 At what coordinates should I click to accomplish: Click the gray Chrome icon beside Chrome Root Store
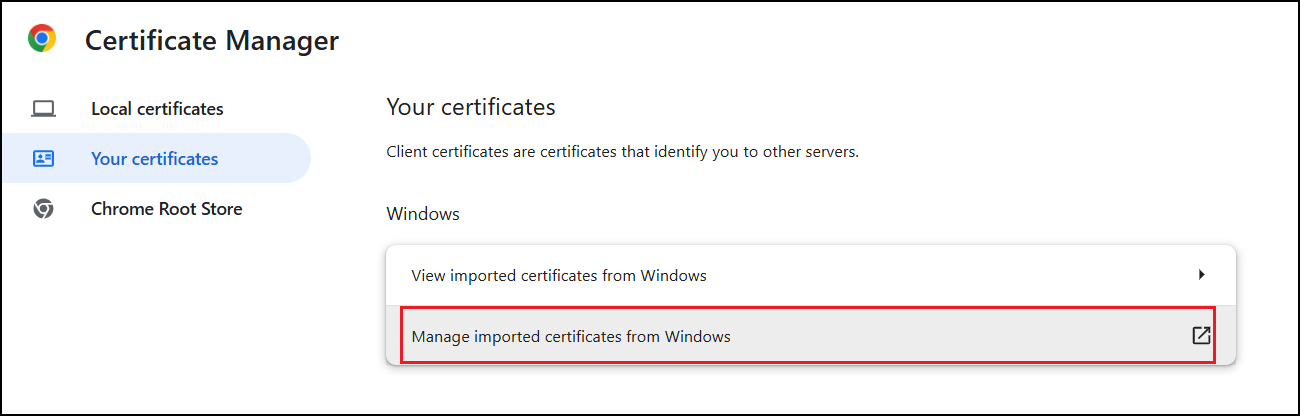[43, 209]
